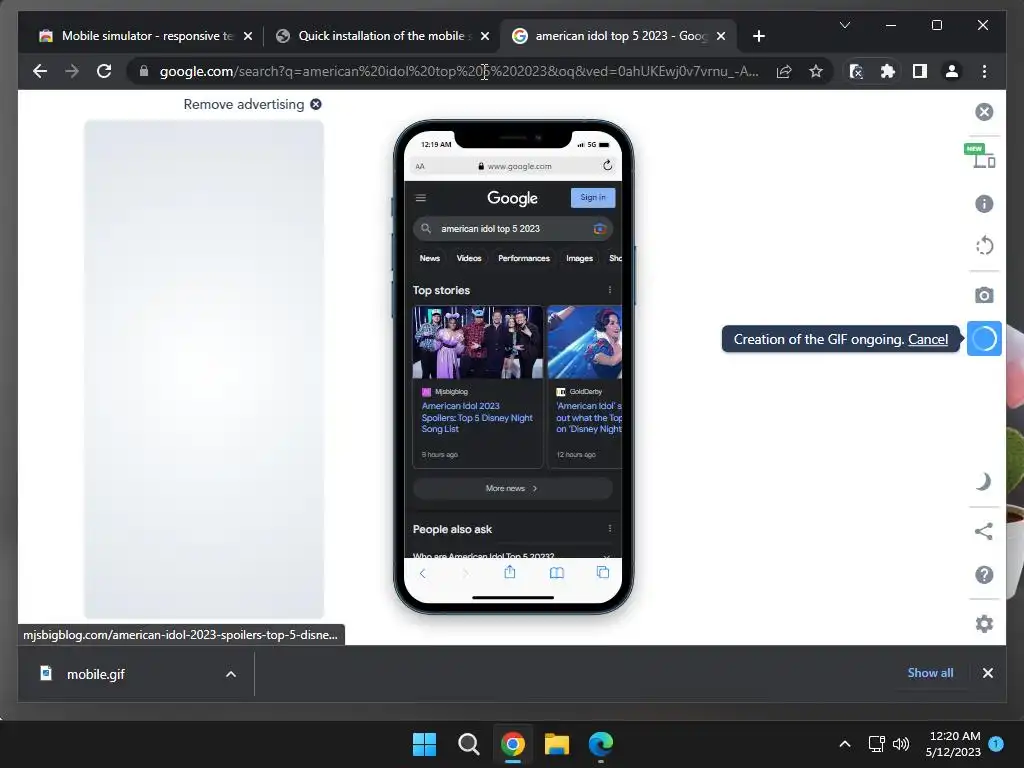Close the Quick installation tab
Viewport: 1024px width, 768px height.
[x=485, y=36]
